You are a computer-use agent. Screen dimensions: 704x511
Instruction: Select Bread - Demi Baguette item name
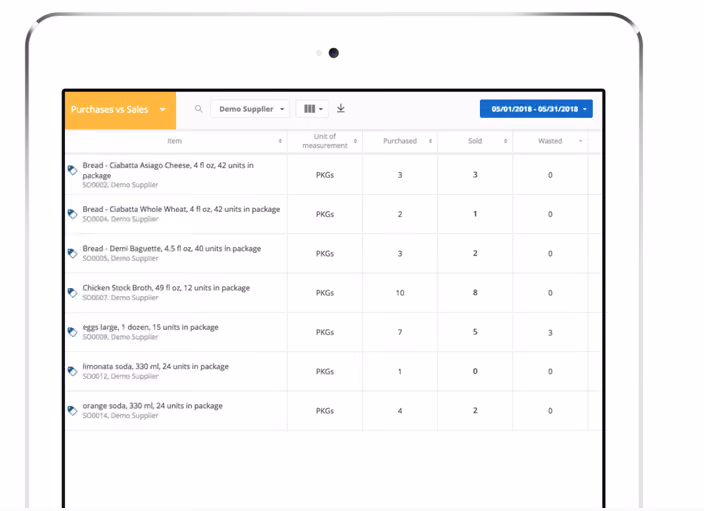[172, 249]
